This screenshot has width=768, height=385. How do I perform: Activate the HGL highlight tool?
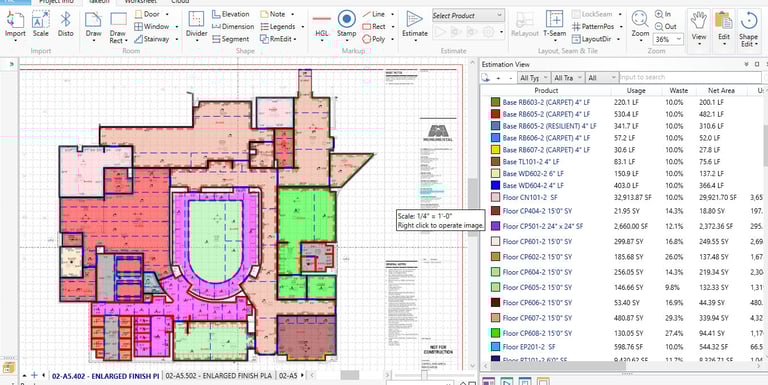click(x=321, y=21)
